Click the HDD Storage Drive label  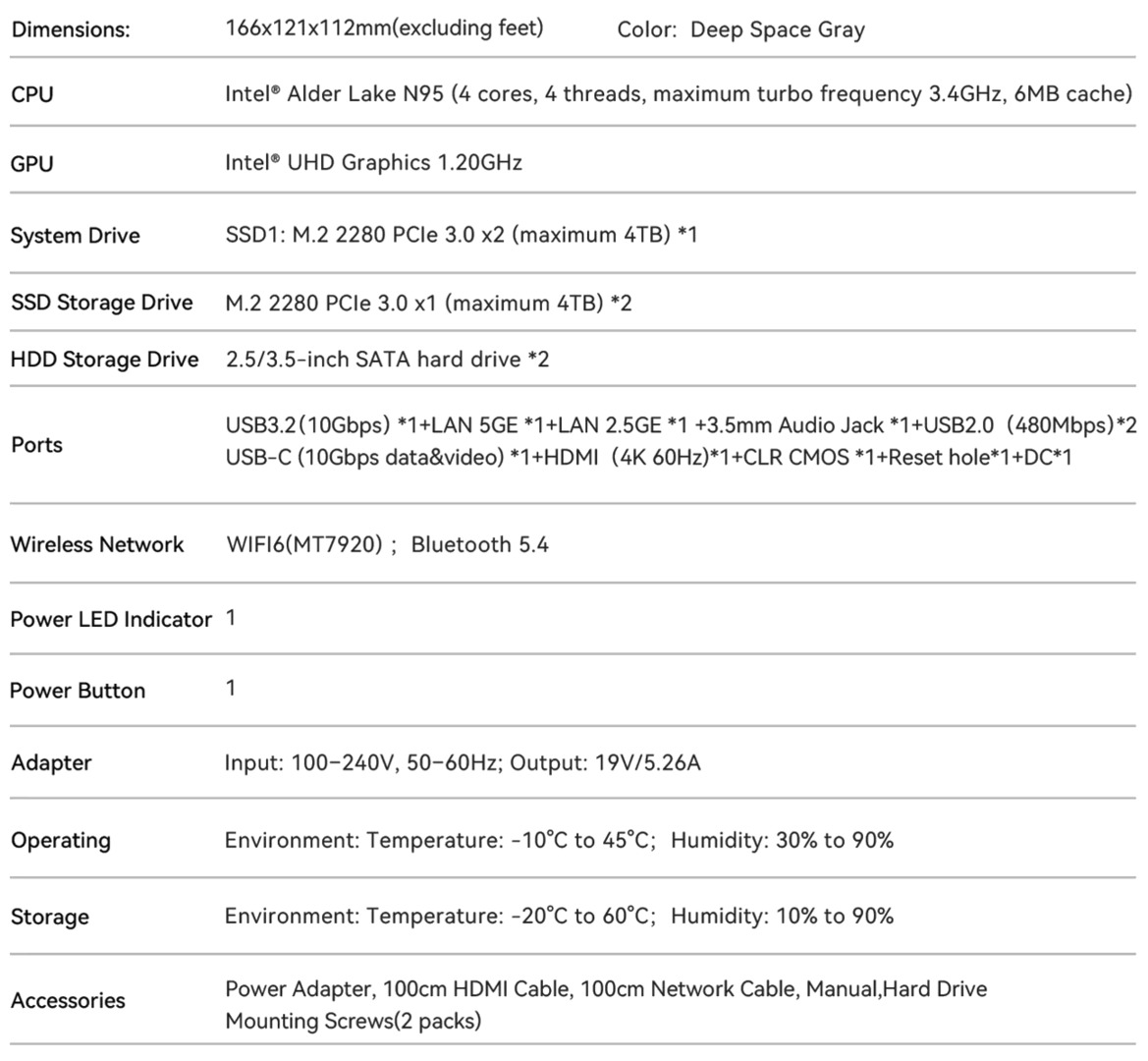(104, 360)
